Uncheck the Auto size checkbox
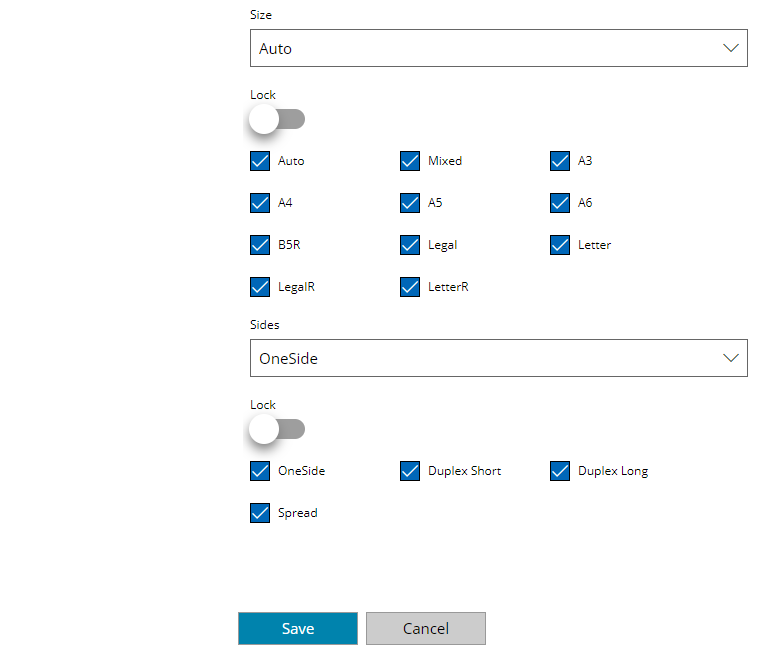 coord(260,161)
